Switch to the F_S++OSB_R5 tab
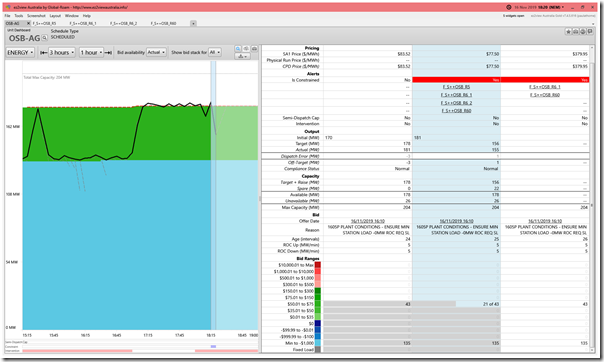 point(44,23)
